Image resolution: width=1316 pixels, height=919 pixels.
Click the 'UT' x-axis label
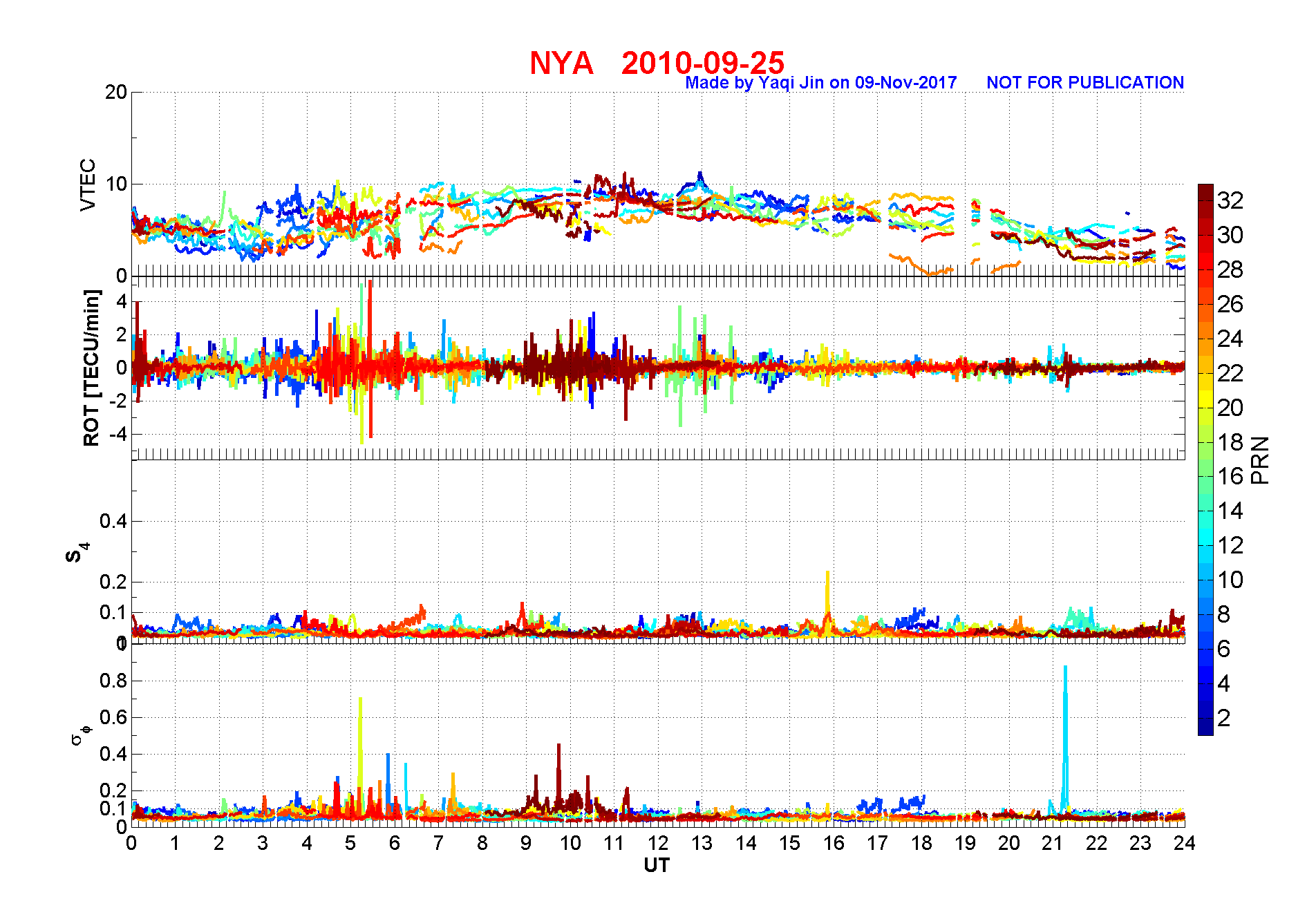pos(657,865)
